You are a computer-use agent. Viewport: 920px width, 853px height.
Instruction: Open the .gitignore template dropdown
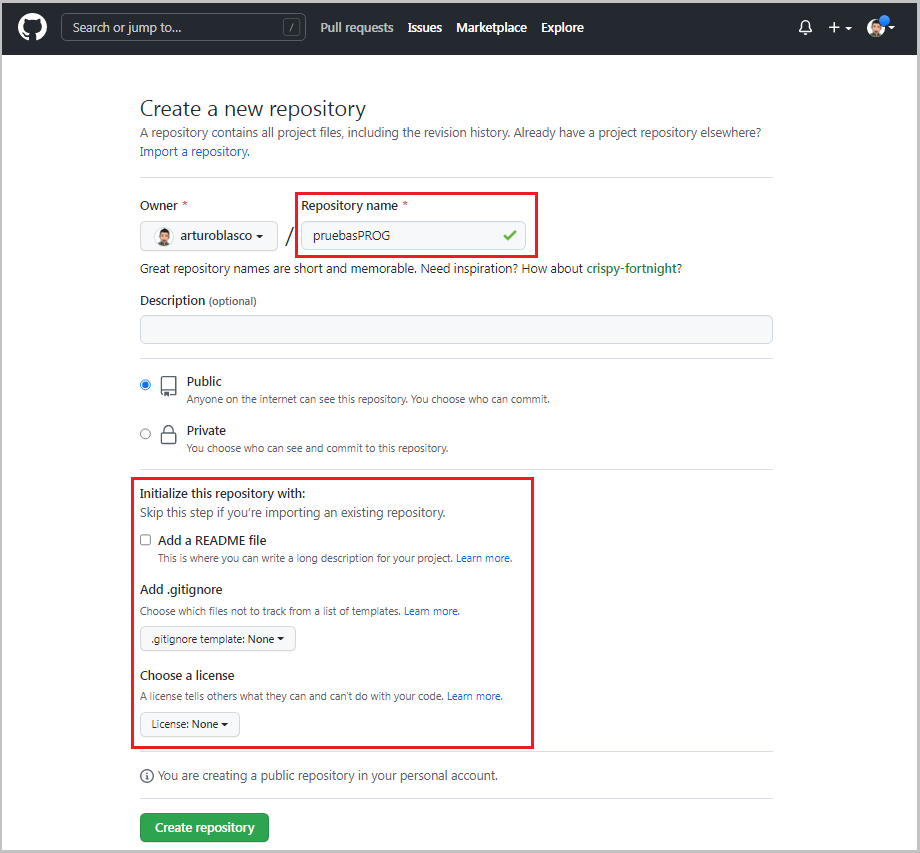pos(217,638)
